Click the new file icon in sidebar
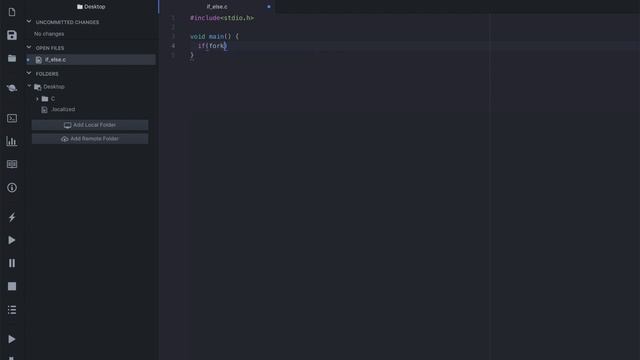 pyautogui.click(x=12, y=12)
